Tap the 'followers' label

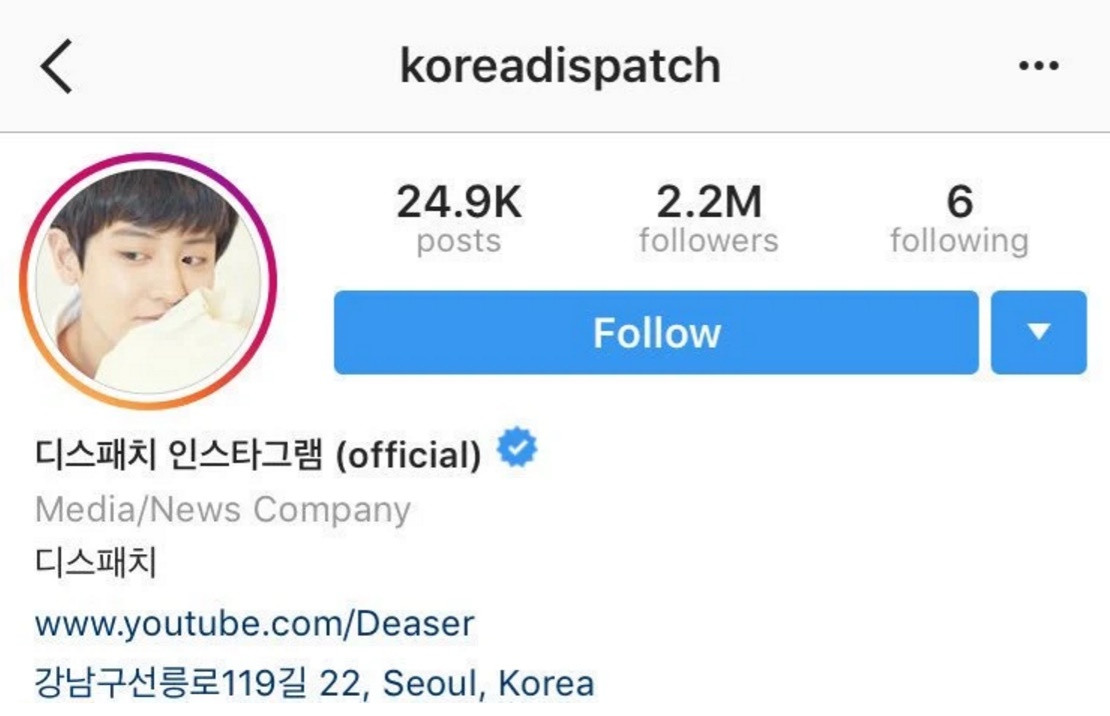[709, 241]
